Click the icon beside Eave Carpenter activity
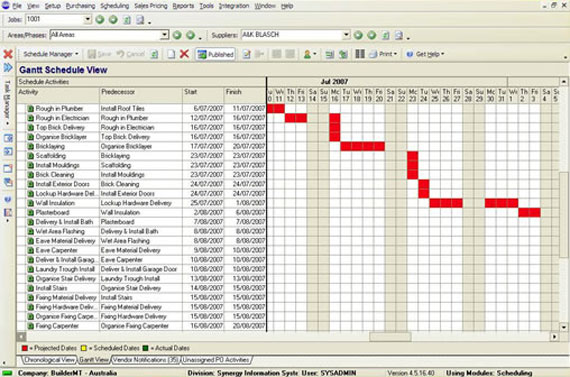 tap(31, 250)
